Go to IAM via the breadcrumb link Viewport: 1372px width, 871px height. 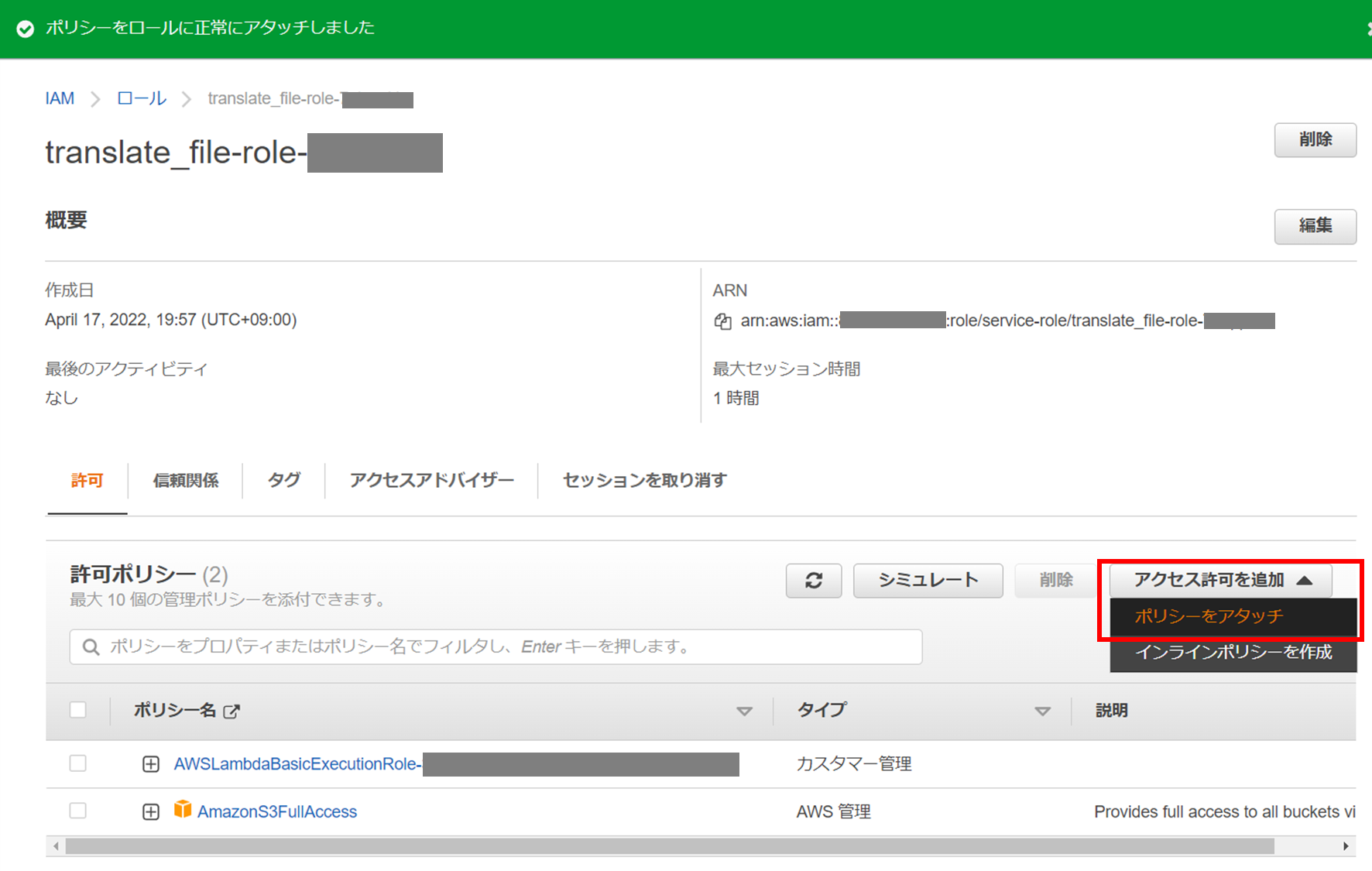point(60,99)
